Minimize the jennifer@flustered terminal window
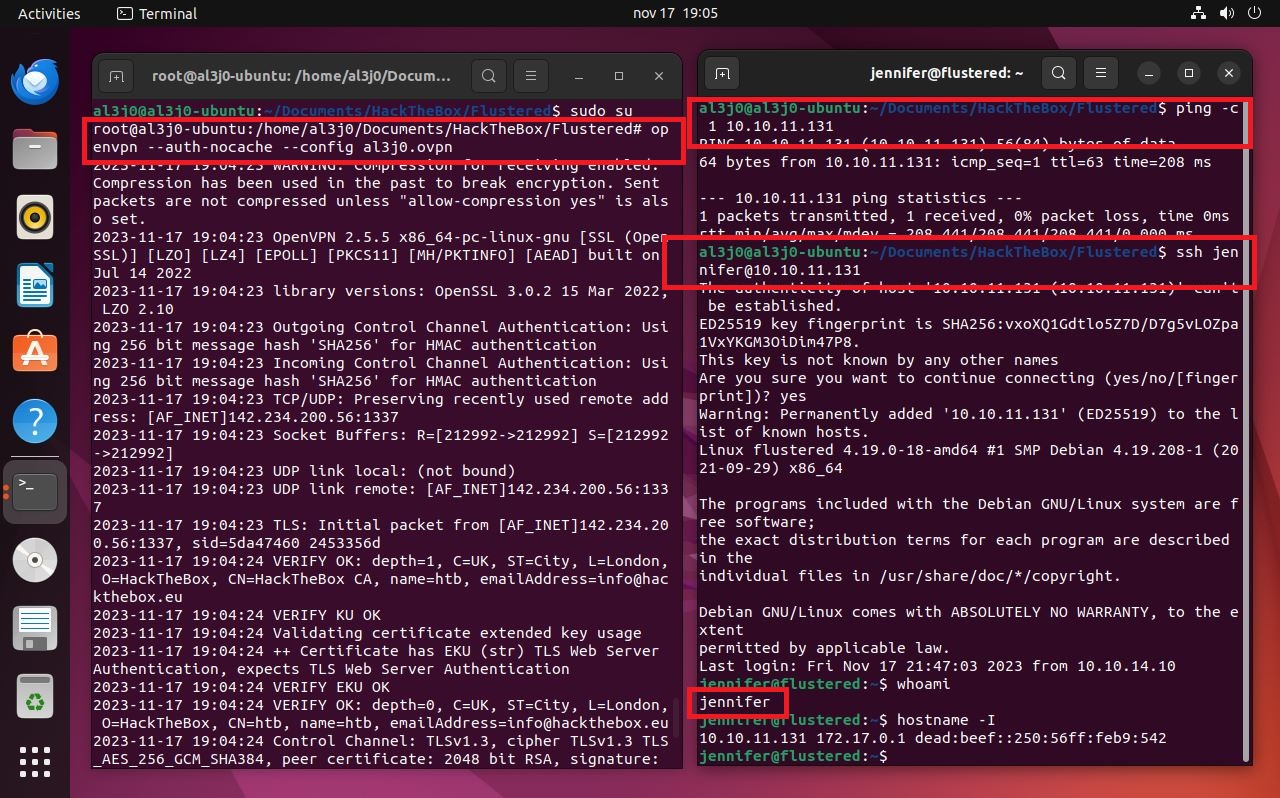 (1149, 73)
